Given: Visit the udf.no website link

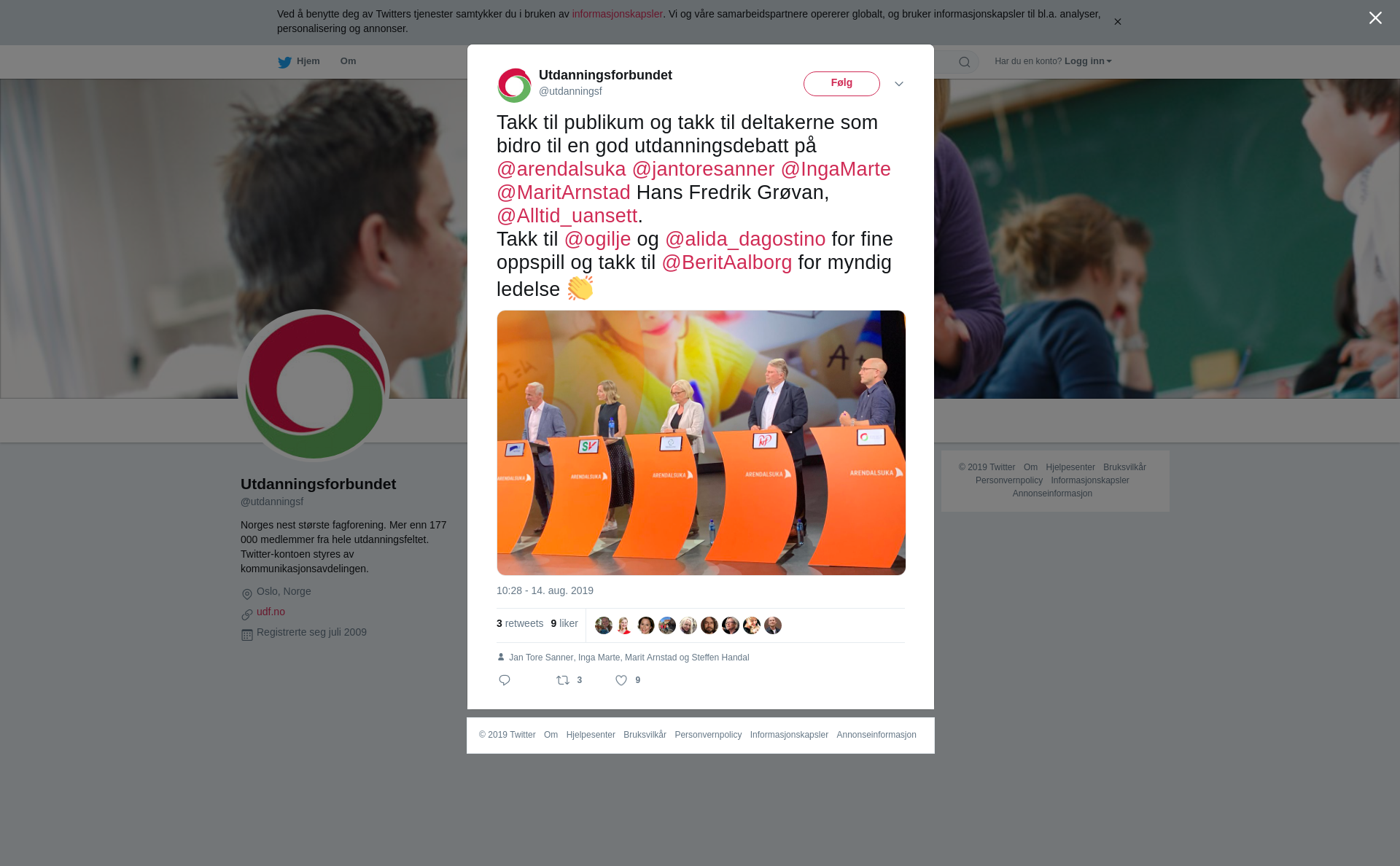Looking at the screenshot, I should [x=271, y=612].
